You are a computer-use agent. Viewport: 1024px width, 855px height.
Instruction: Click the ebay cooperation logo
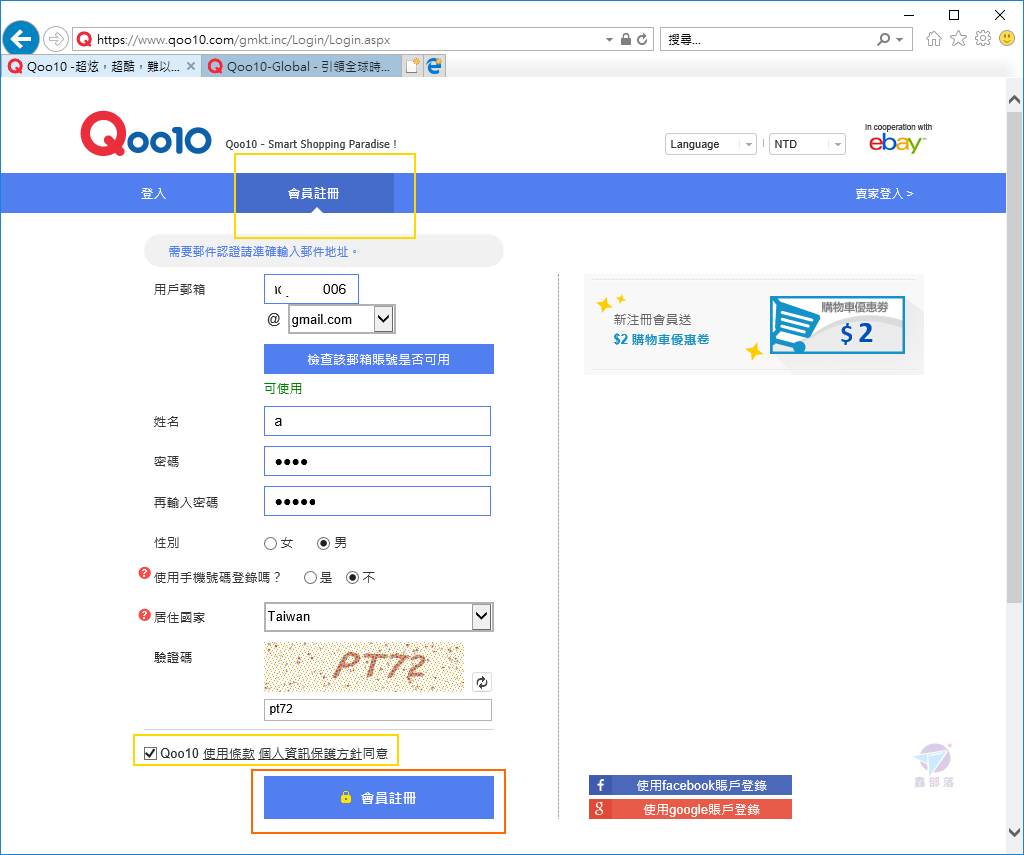coord(898,138)
